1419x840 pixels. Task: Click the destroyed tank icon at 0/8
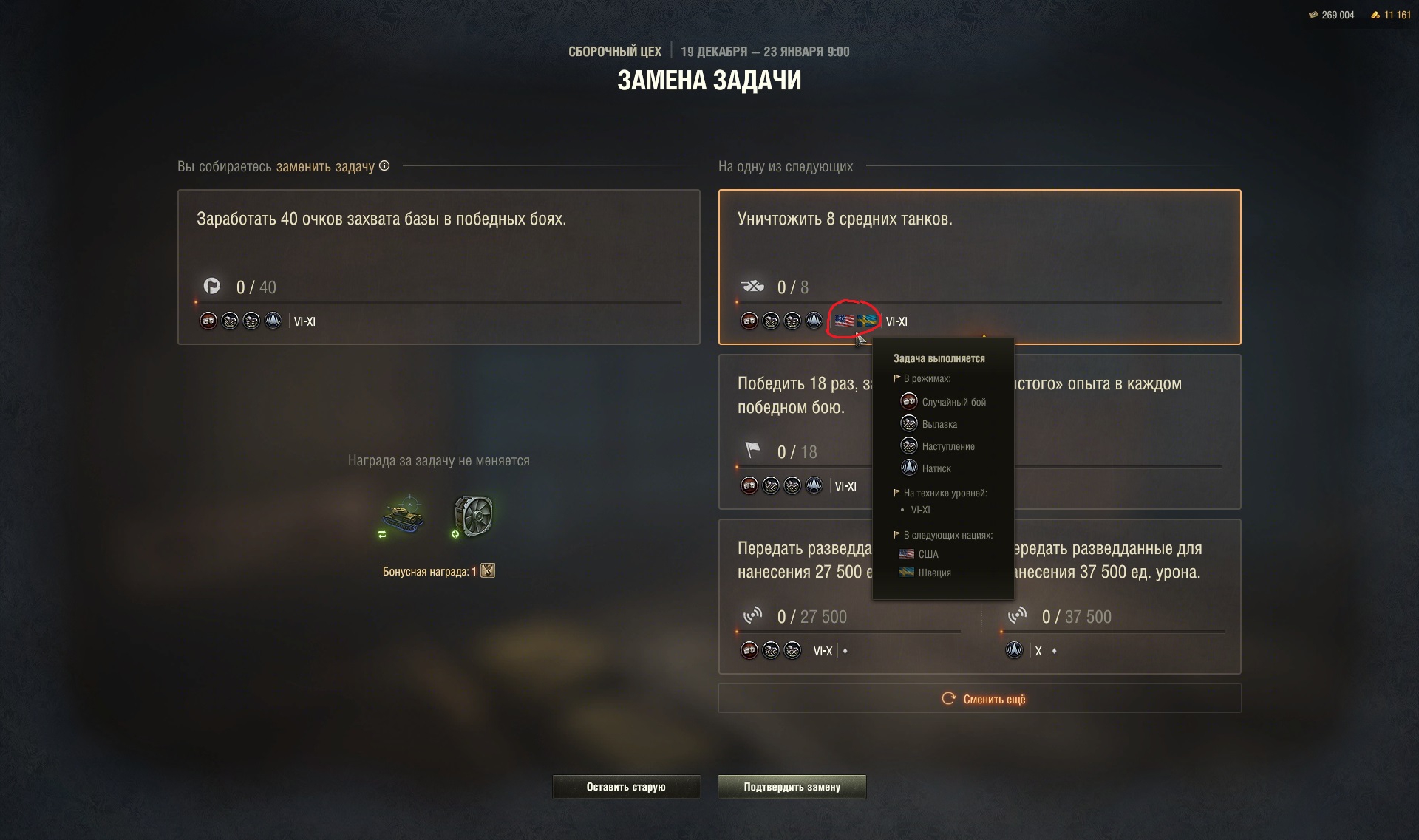[x=752, y=286]
